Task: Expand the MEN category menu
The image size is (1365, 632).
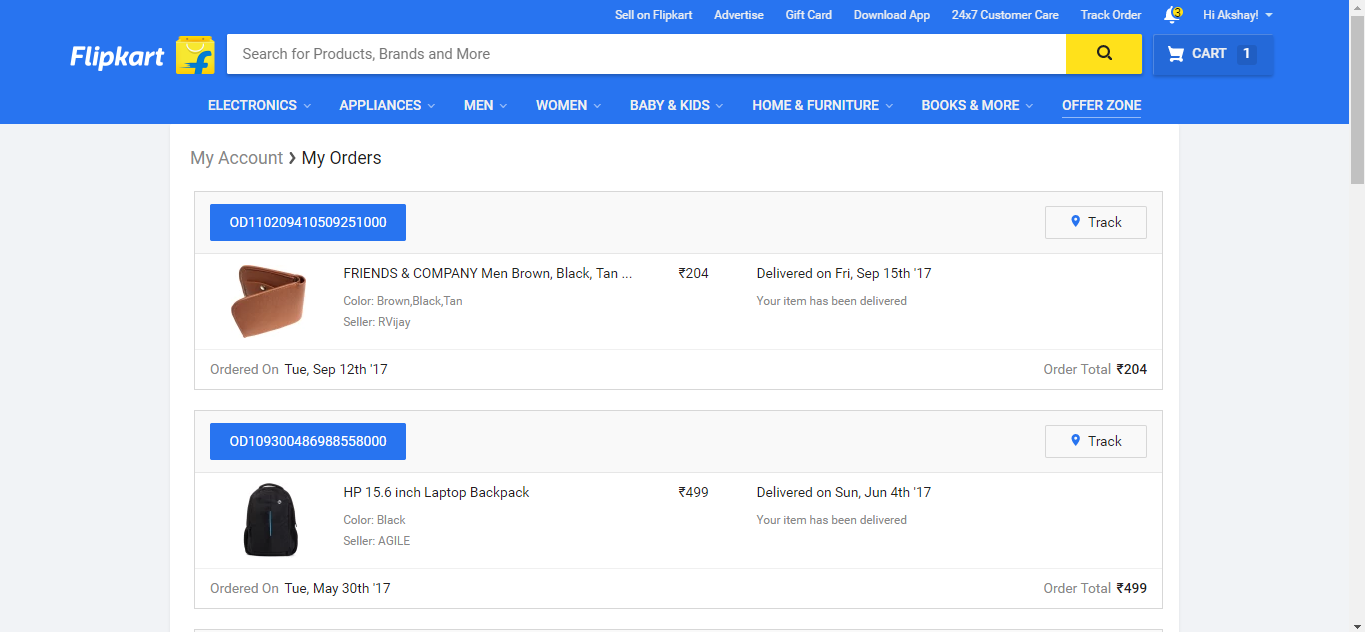Action: click(485, 105)
